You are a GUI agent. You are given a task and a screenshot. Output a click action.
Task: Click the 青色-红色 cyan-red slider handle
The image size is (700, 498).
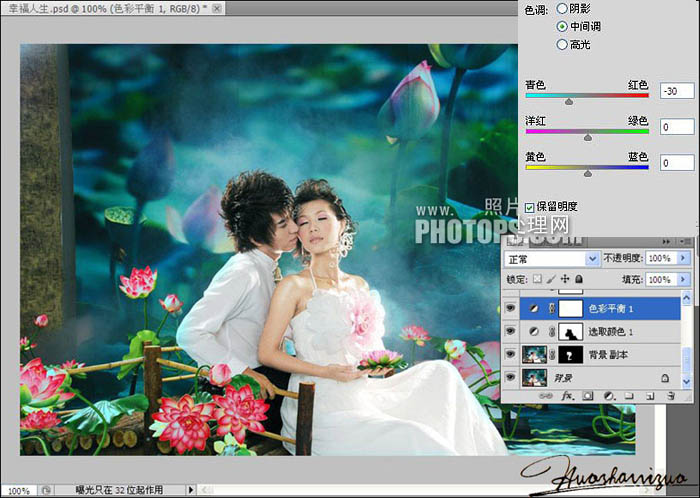pyautogui.click(x=569, y=101)
